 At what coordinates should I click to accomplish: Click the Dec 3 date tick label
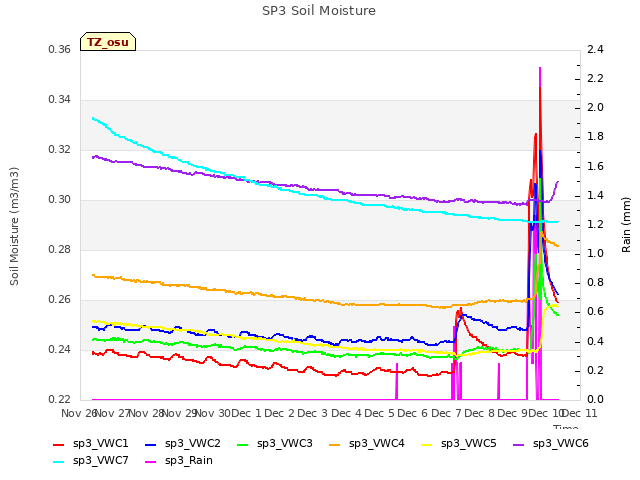[313, 414]
